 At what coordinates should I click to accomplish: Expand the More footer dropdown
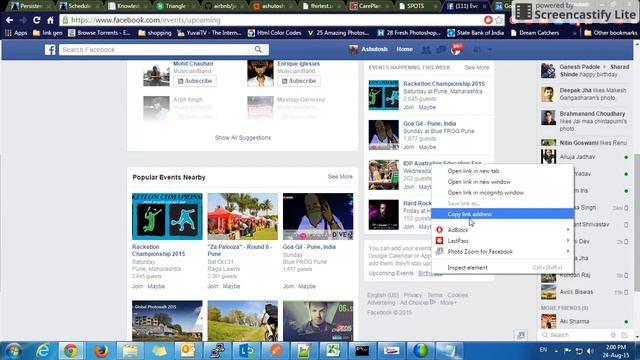tap(448, 303)
